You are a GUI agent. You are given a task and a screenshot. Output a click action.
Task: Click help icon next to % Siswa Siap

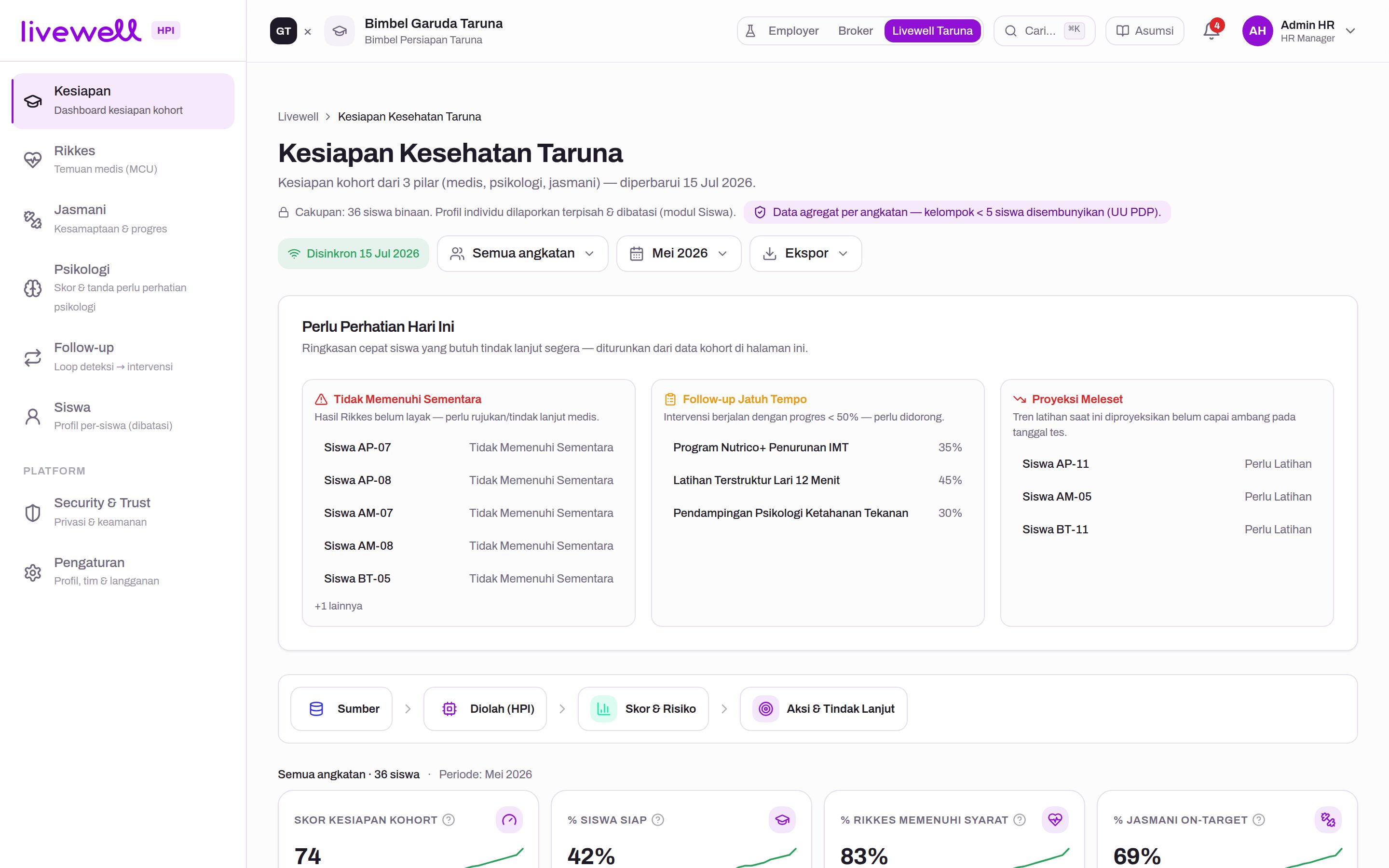(x=658, y=820)
